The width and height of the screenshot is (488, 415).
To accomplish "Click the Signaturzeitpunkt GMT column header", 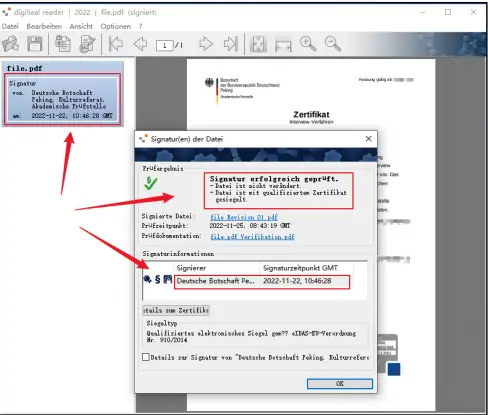I will 306,268.
